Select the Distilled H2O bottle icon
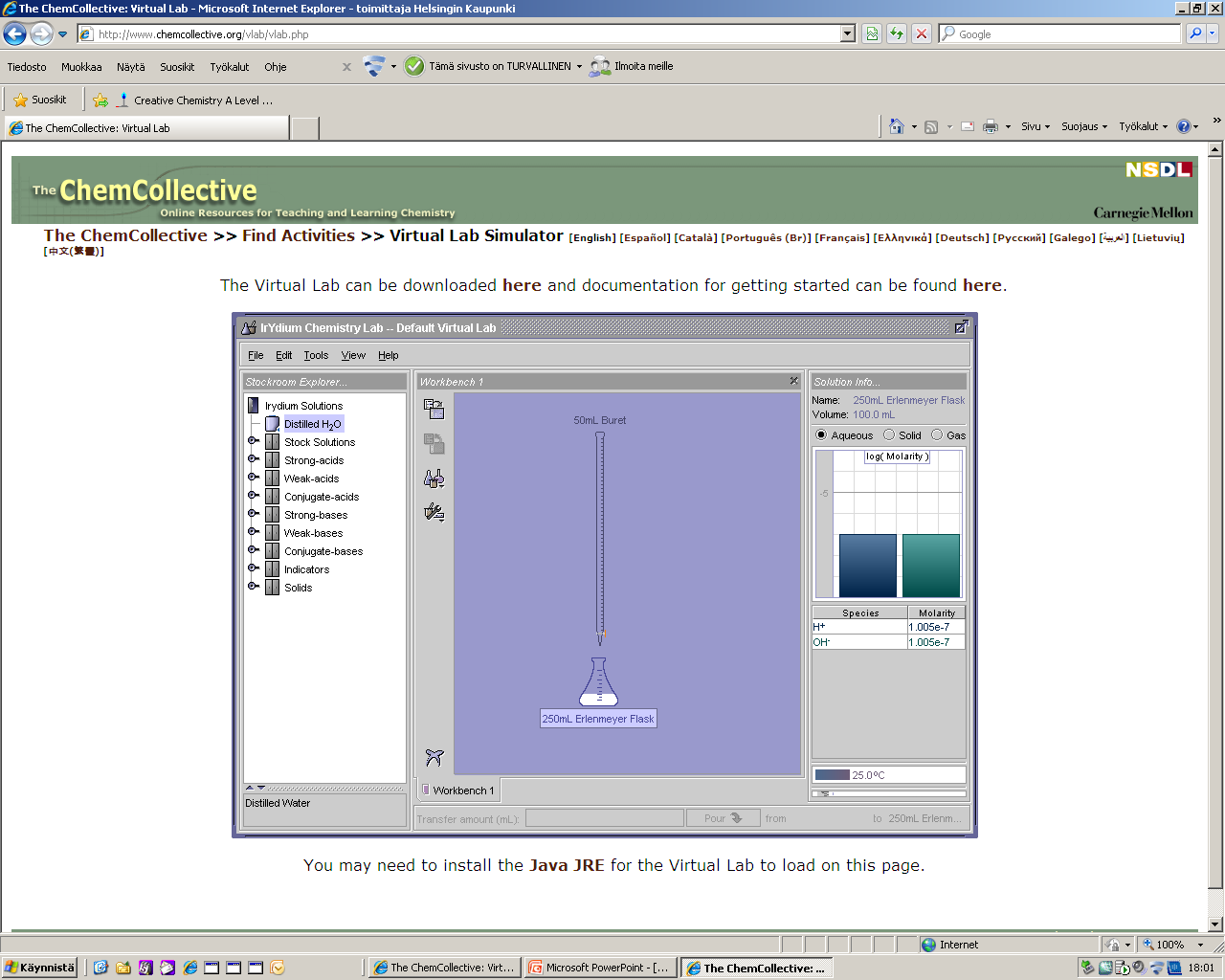The width and height of the screenshot is (1225, 980). click(272, 424)
